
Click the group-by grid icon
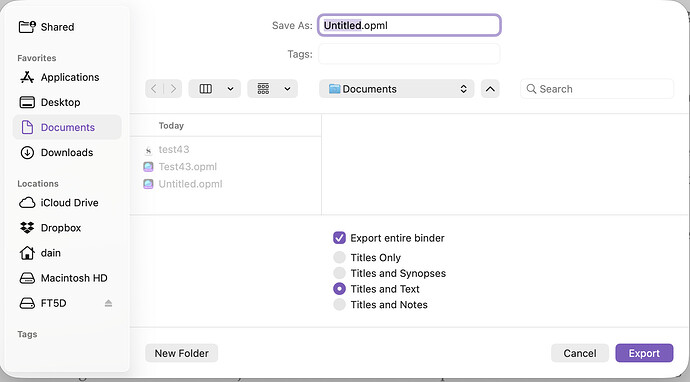263,88
